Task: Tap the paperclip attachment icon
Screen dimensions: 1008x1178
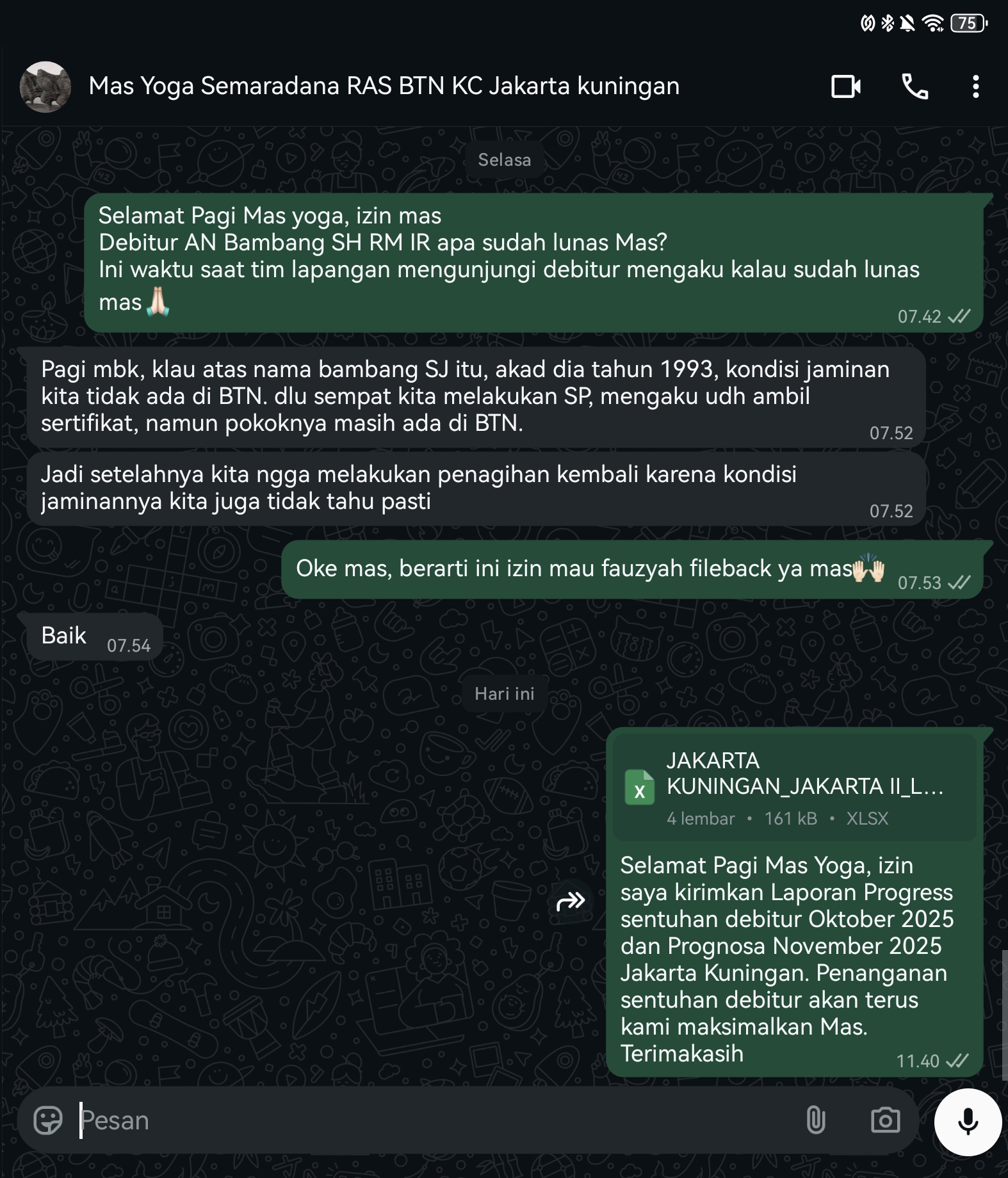Action: [x=816, y=1120]
